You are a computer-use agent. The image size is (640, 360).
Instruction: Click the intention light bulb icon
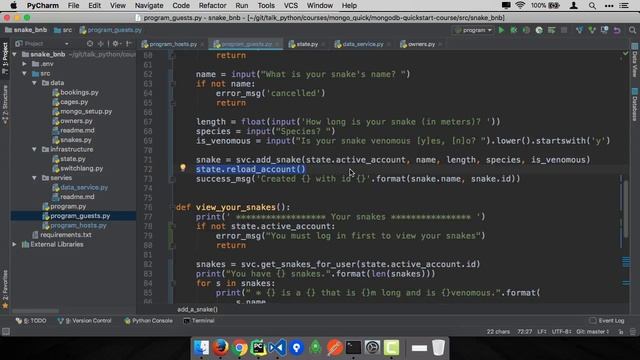coord(183,167)
